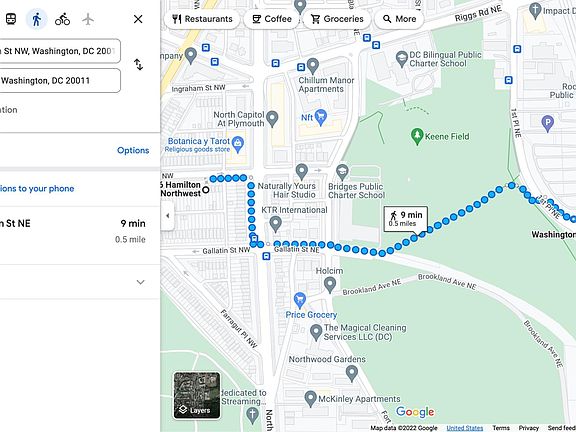
Task: Swap starting point and destination
Action: click(x=138, y=65)
